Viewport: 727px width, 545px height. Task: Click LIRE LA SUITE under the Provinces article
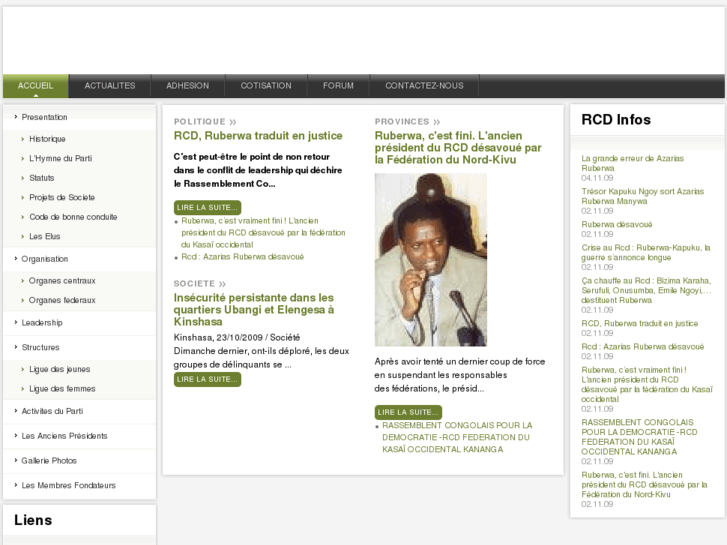(x=408, y=412)
